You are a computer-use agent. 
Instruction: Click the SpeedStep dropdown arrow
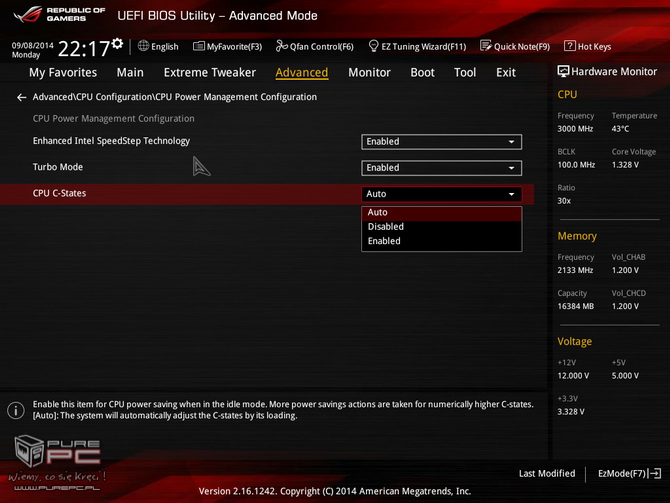point(511,142)
